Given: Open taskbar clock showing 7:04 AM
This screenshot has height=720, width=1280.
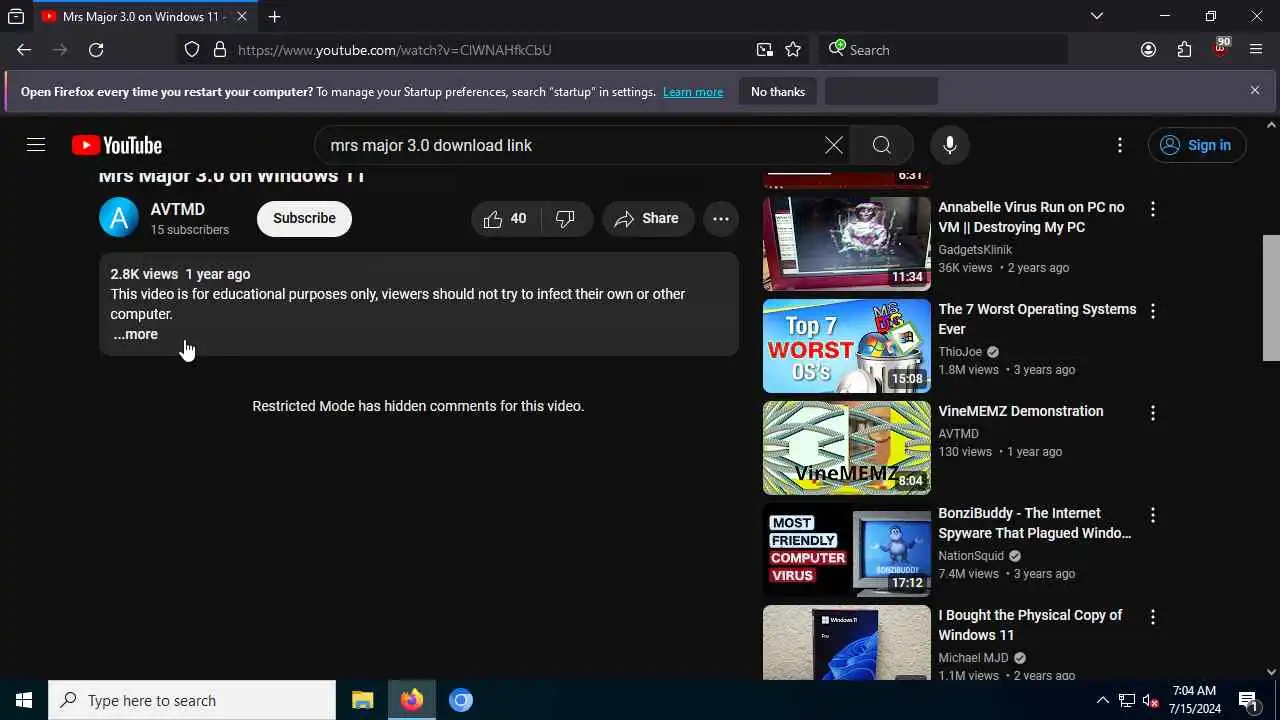Looking at the screenshot, I should (1194, 700).
